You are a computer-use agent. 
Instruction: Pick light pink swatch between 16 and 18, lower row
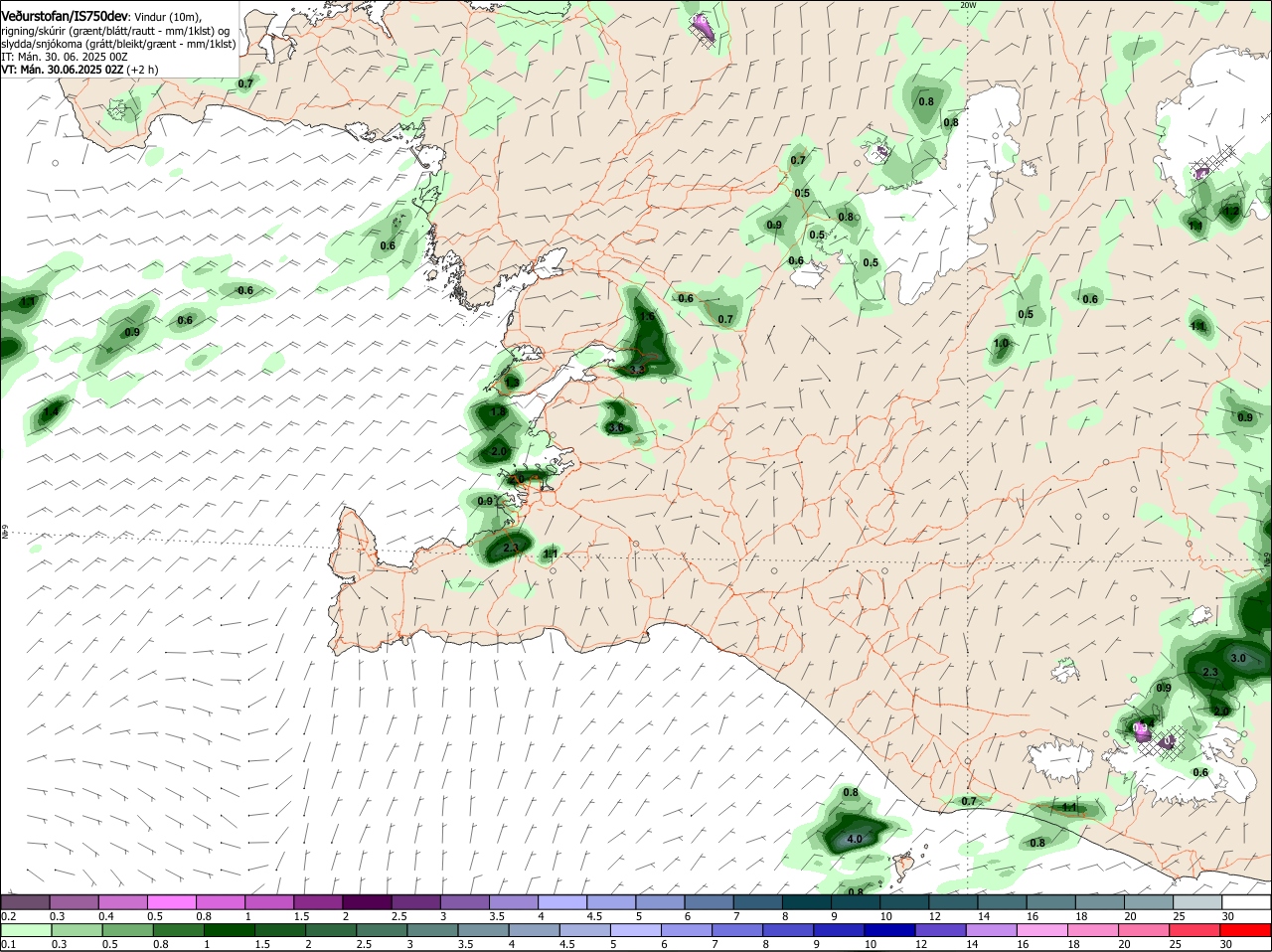pos(1042,930)
